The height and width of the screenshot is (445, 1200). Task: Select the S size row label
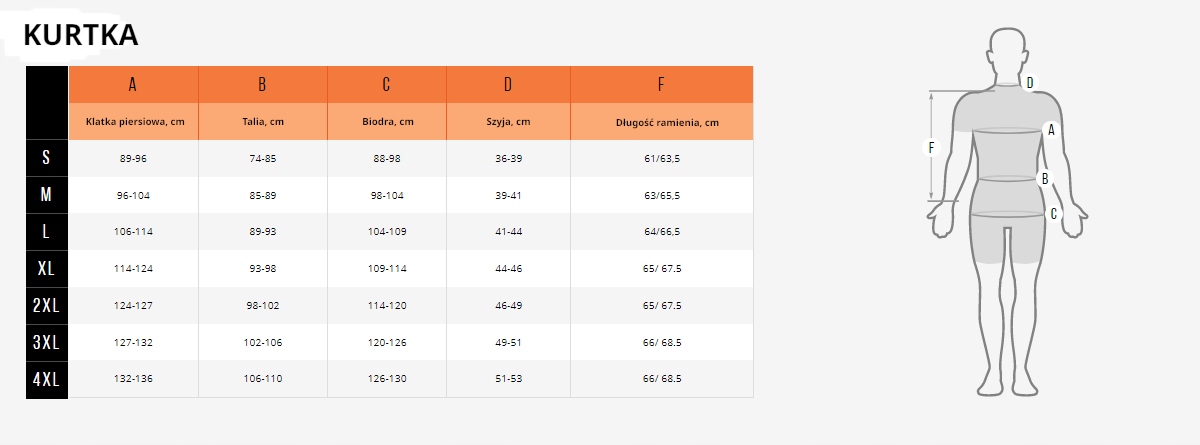pos(46,158)
